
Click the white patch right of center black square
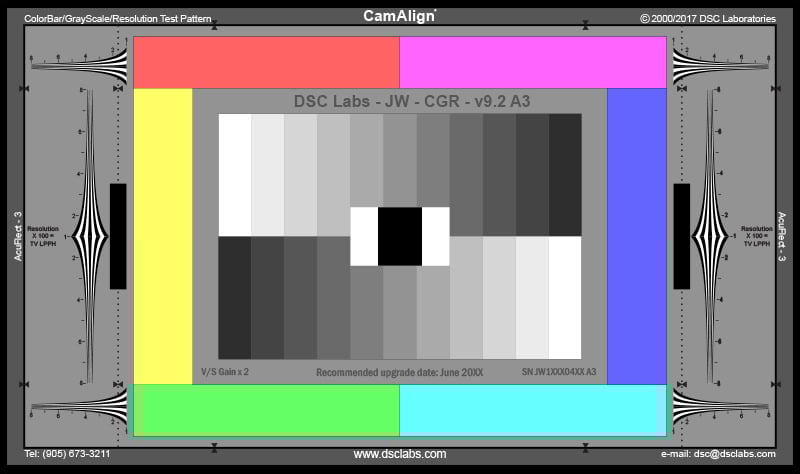(x=436, y=236)
